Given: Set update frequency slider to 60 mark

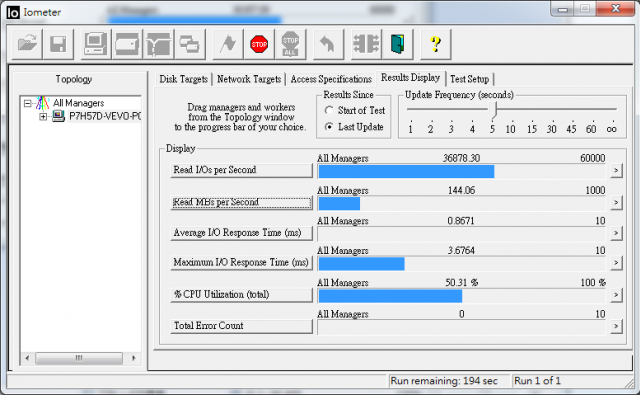Looking at the screenshot, I should point(591,129).
